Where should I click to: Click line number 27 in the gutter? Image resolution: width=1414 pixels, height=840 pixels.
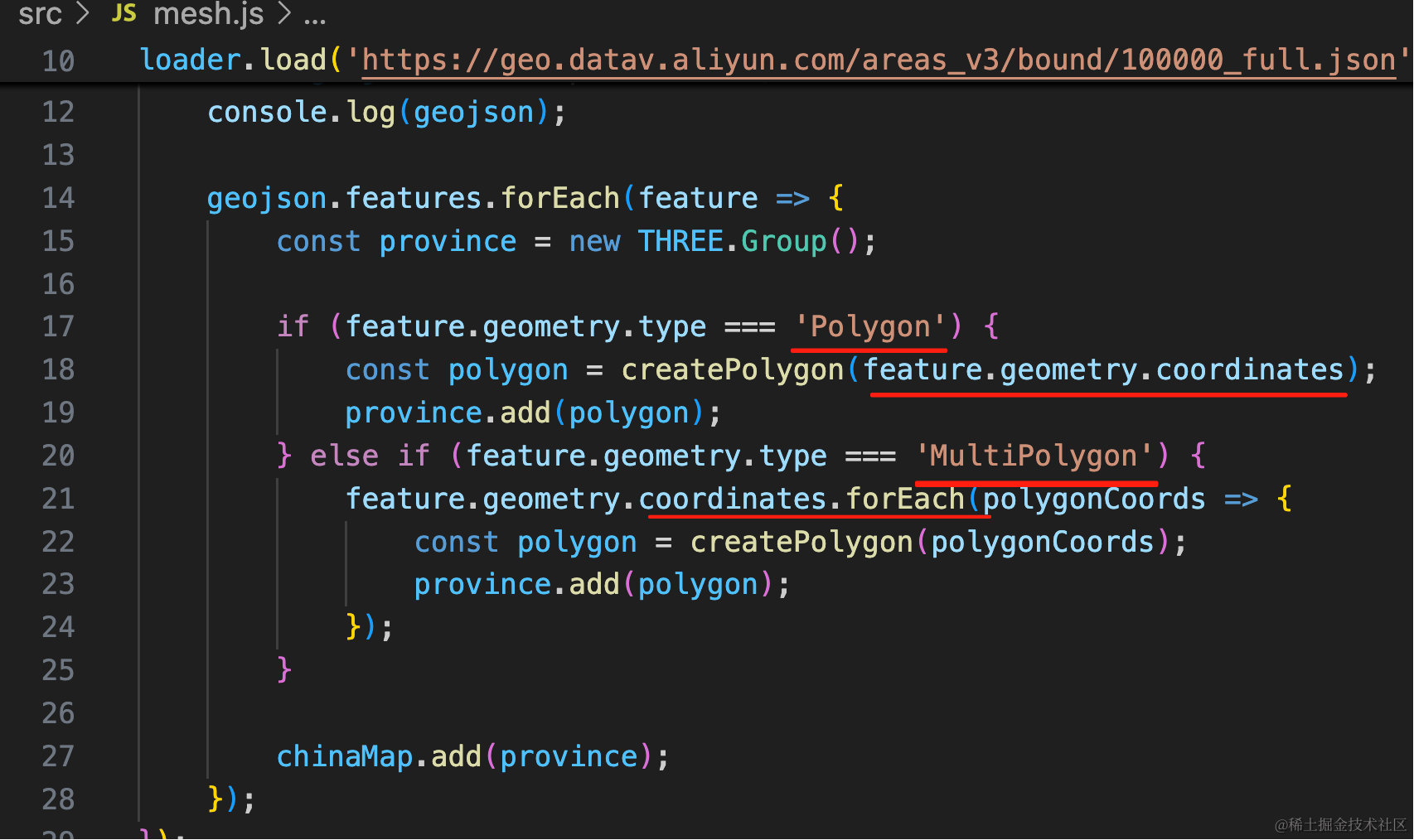point(58,756)
